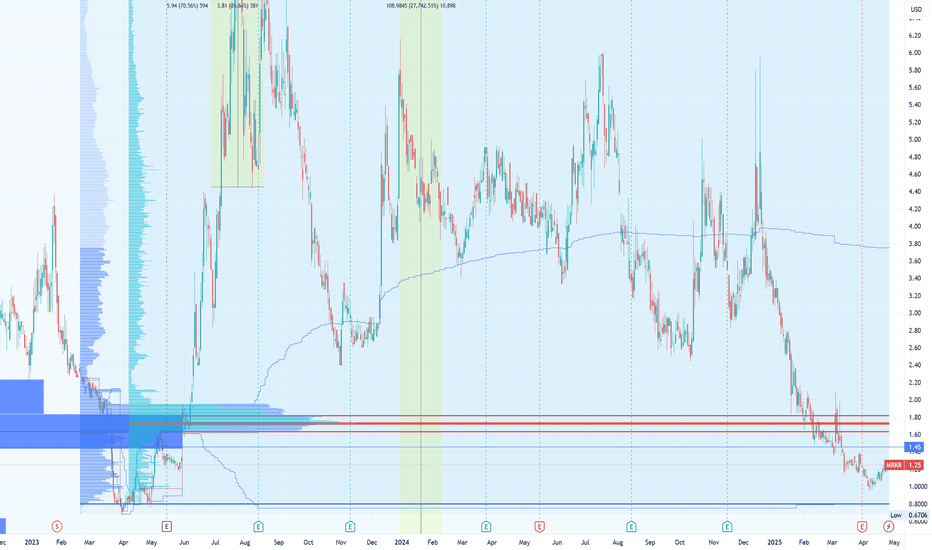Click the red MRKR 1.25 price label
The height and width of the screenshot is (550, 932).
904,465
